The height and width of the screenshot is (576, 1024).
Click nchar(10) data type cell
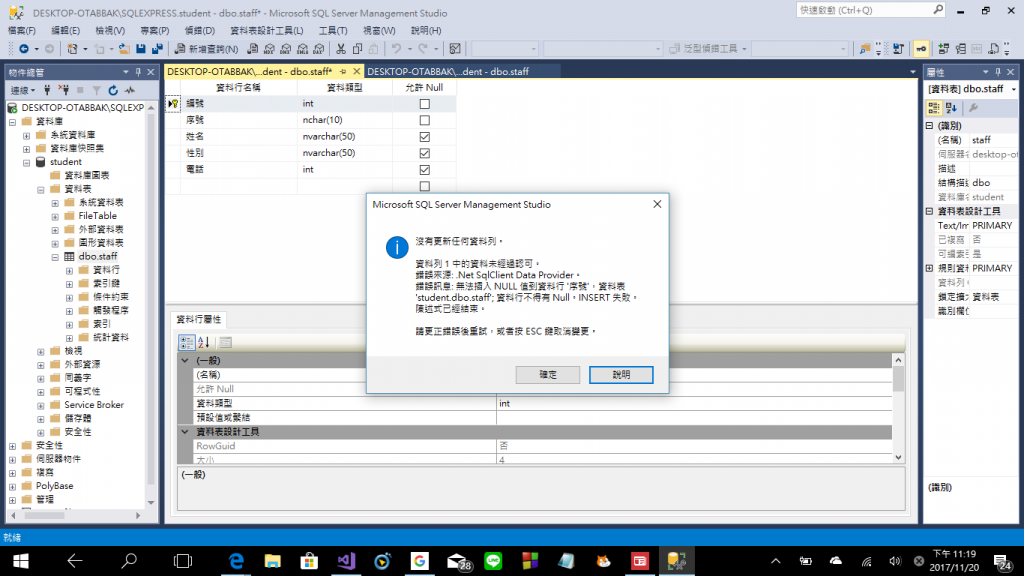coord(345,120)
